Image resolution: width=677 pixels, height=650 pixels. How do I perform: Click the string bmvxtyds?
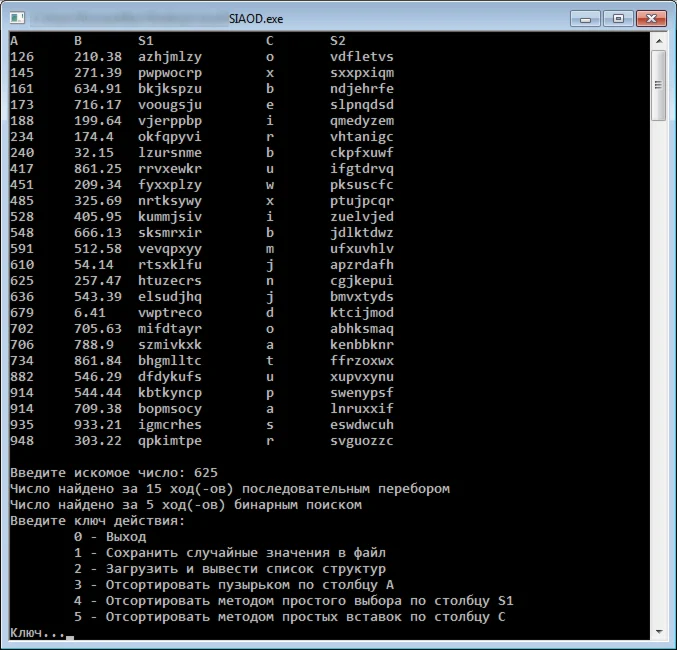coord(362,297)
